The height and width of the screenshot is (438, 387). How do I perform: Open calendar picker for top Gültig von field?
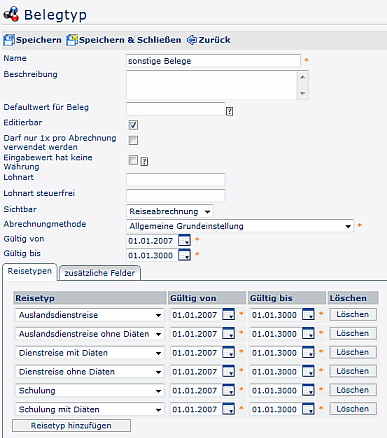point(184,240)
